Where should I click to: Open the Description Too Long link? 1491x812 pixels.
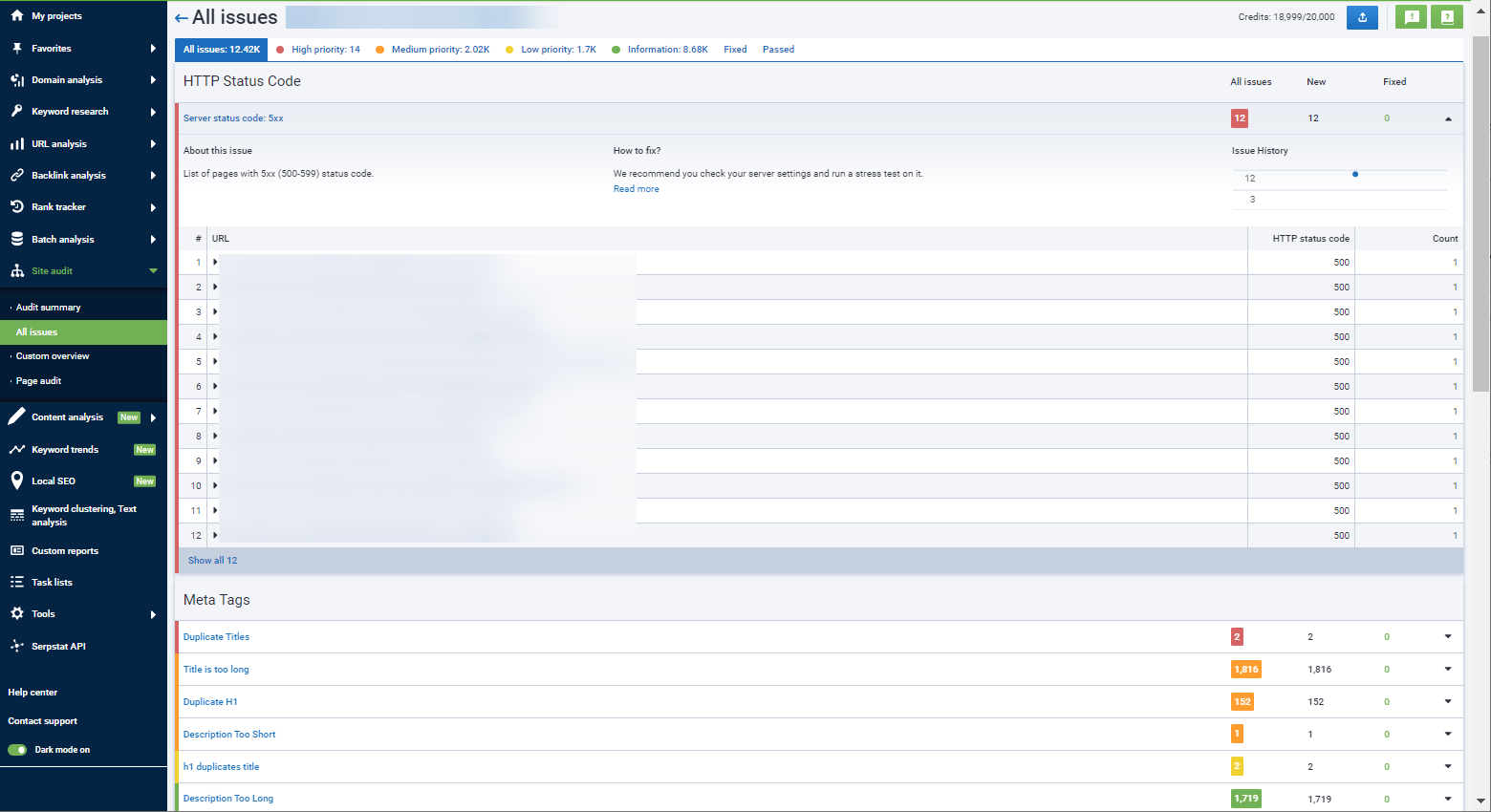(x=228, y=799)
